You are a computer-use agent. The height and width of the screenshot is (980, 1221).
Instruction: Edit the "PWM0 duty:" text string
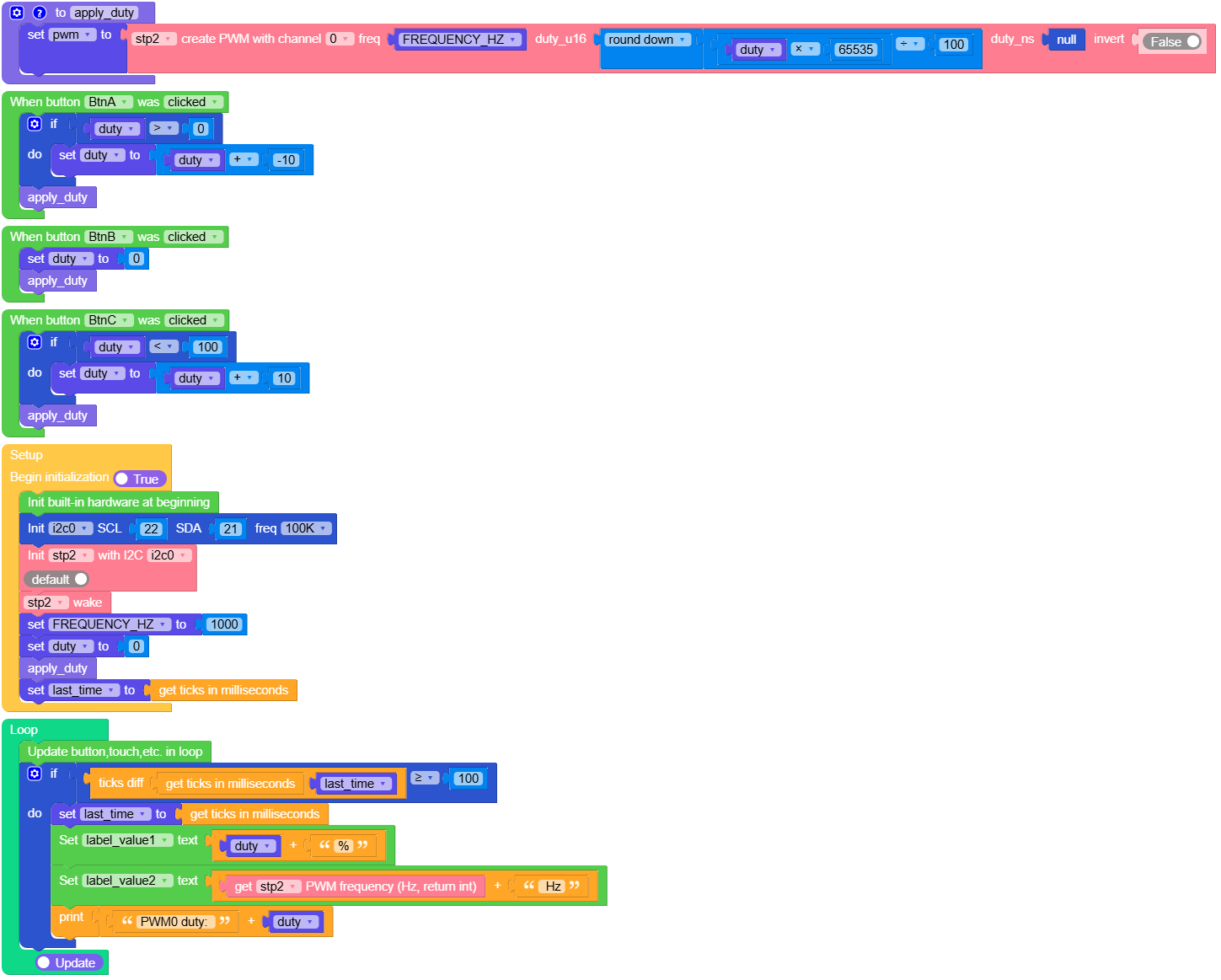pos(174,922)
